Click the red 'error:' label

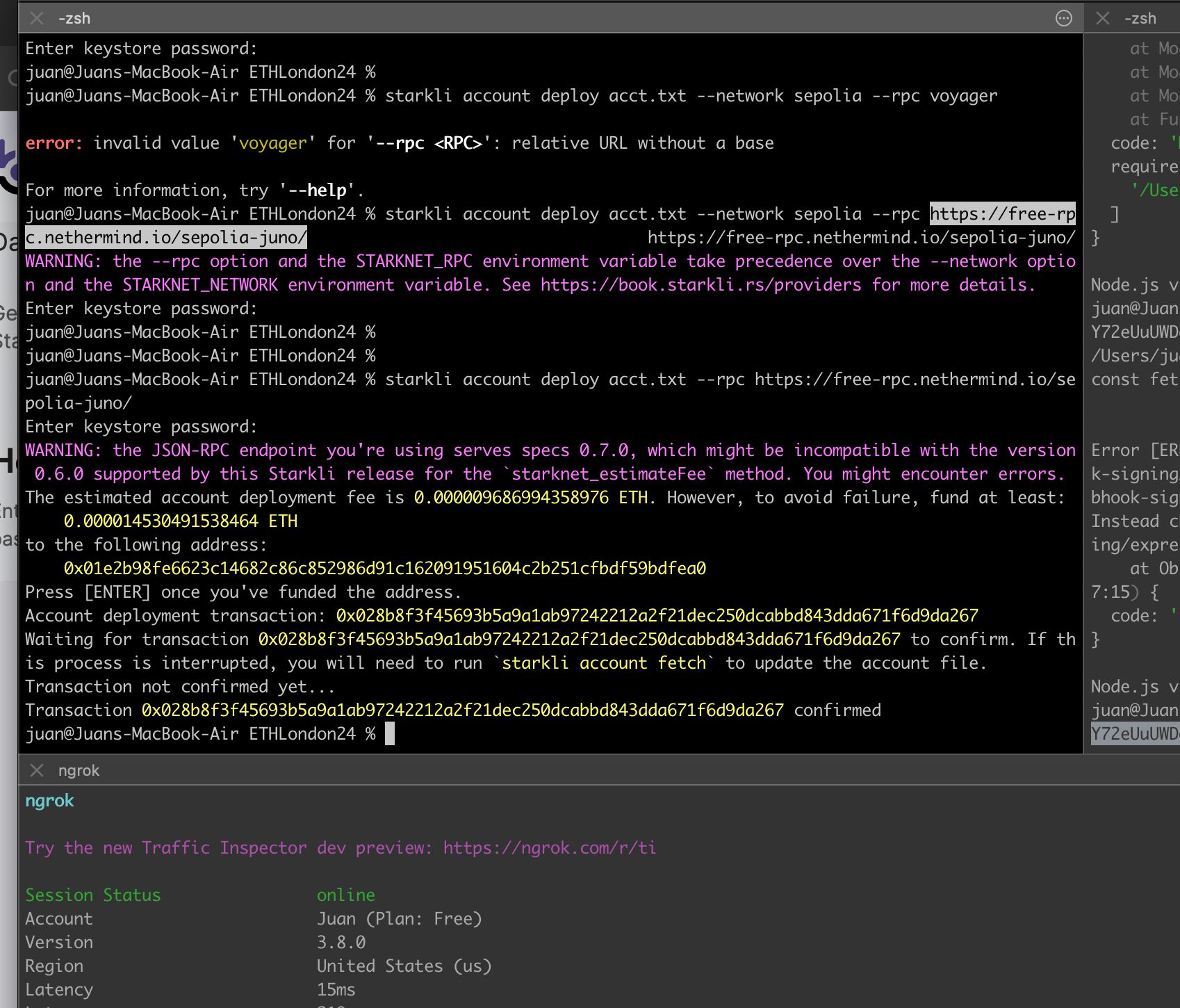tap(54, 143)
